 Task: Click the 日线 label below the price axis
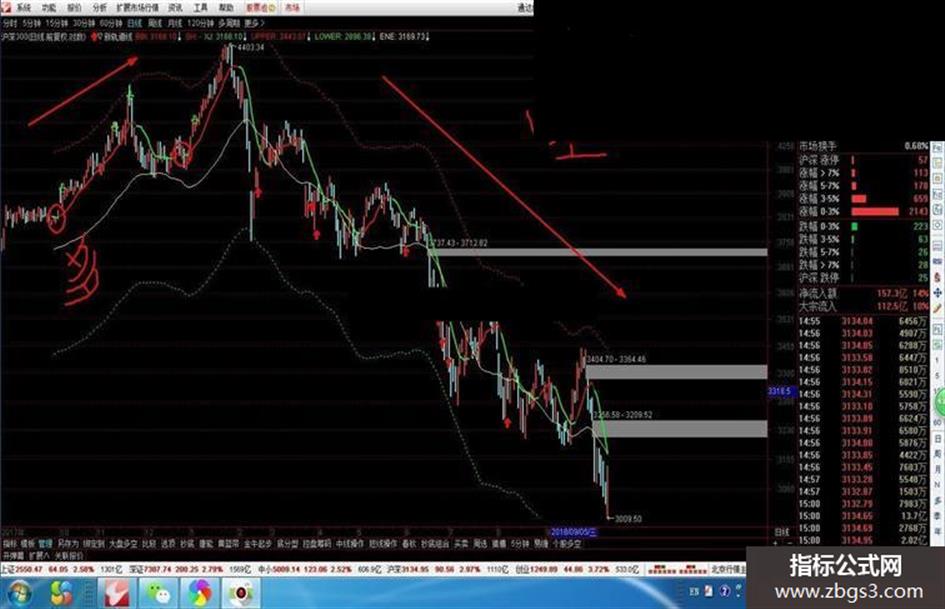tap(782, 532)
